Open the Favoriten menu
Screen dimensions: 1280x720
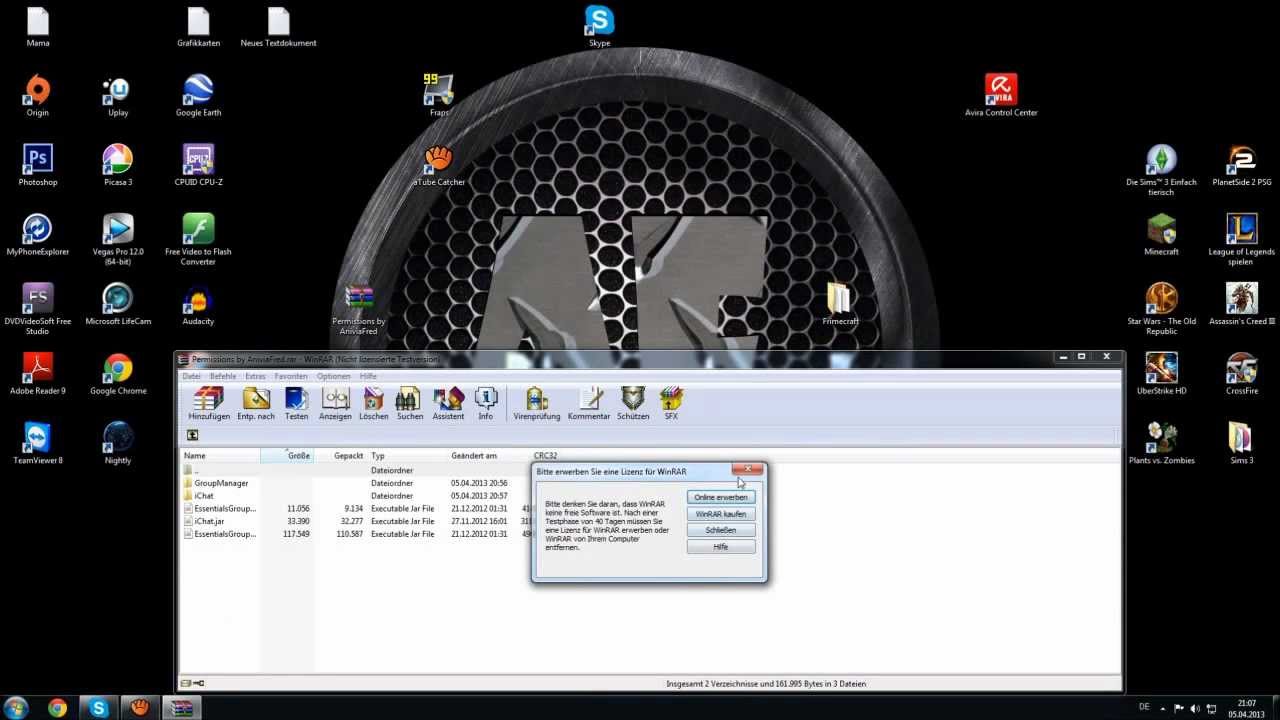[x=291, y=376]
